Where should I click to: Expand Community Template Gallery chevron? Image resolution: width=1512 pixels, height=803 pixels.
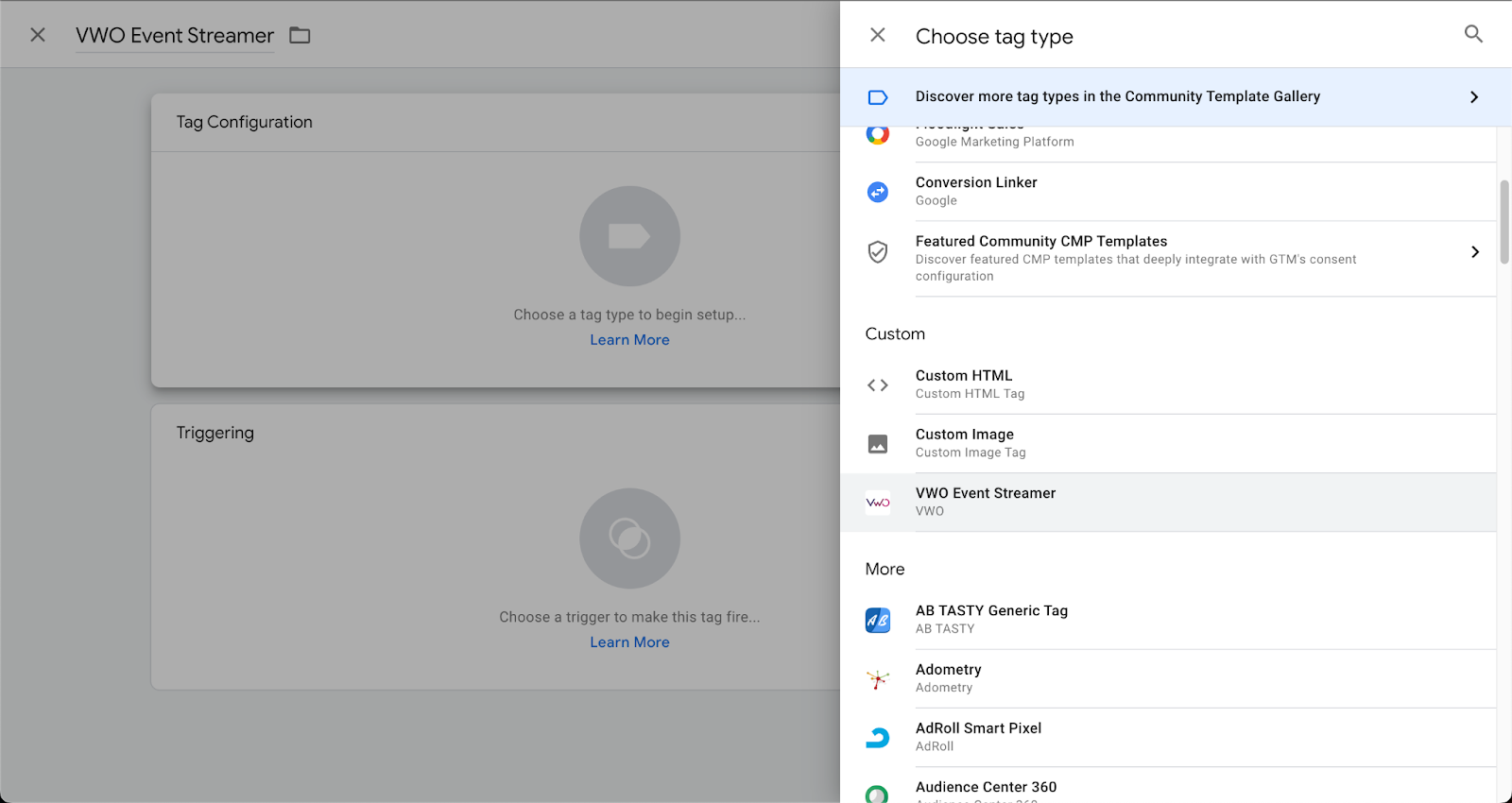1474,97
